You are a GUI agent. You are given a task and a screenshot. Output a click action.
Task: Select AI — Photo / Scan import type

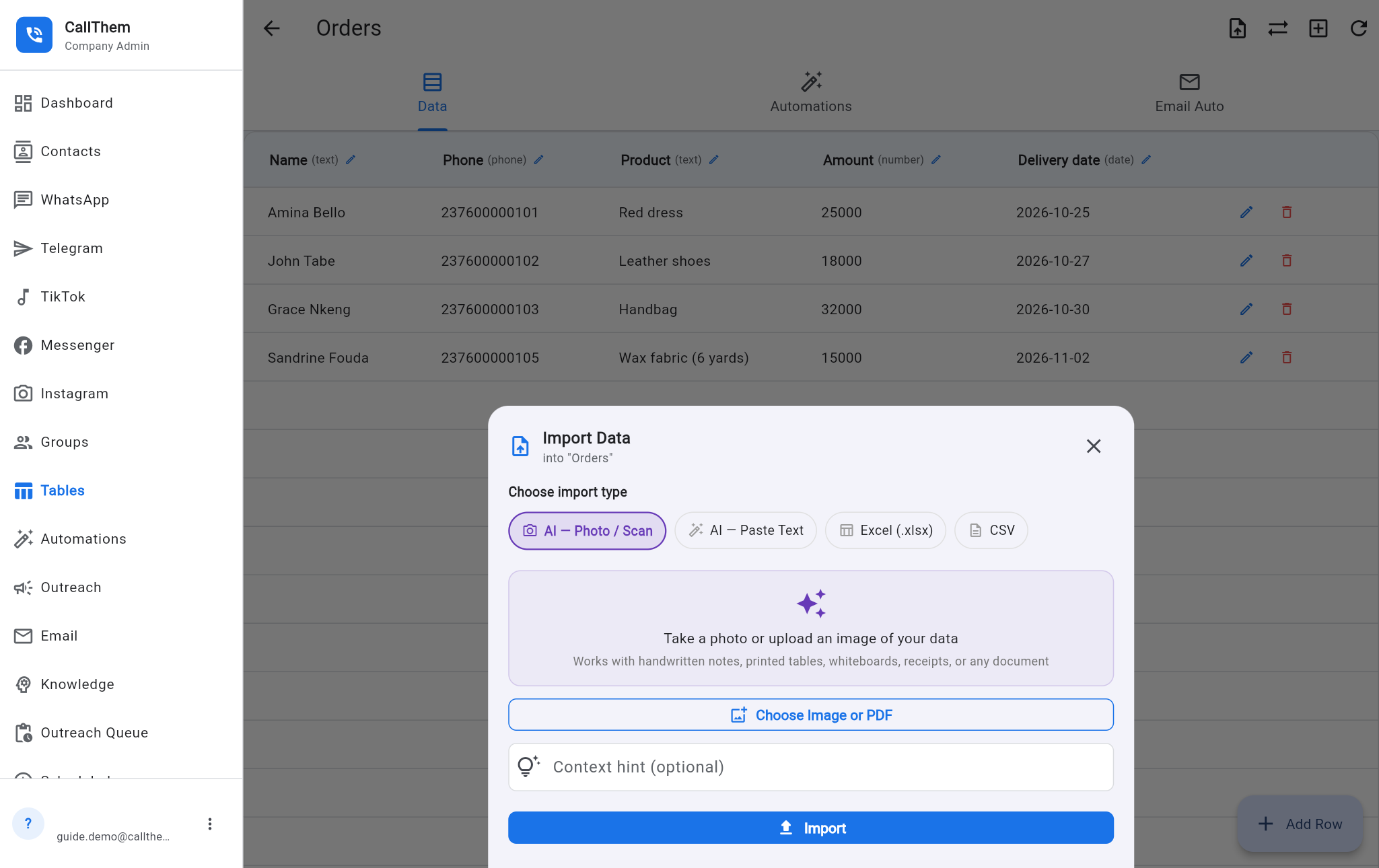point(587,531)
